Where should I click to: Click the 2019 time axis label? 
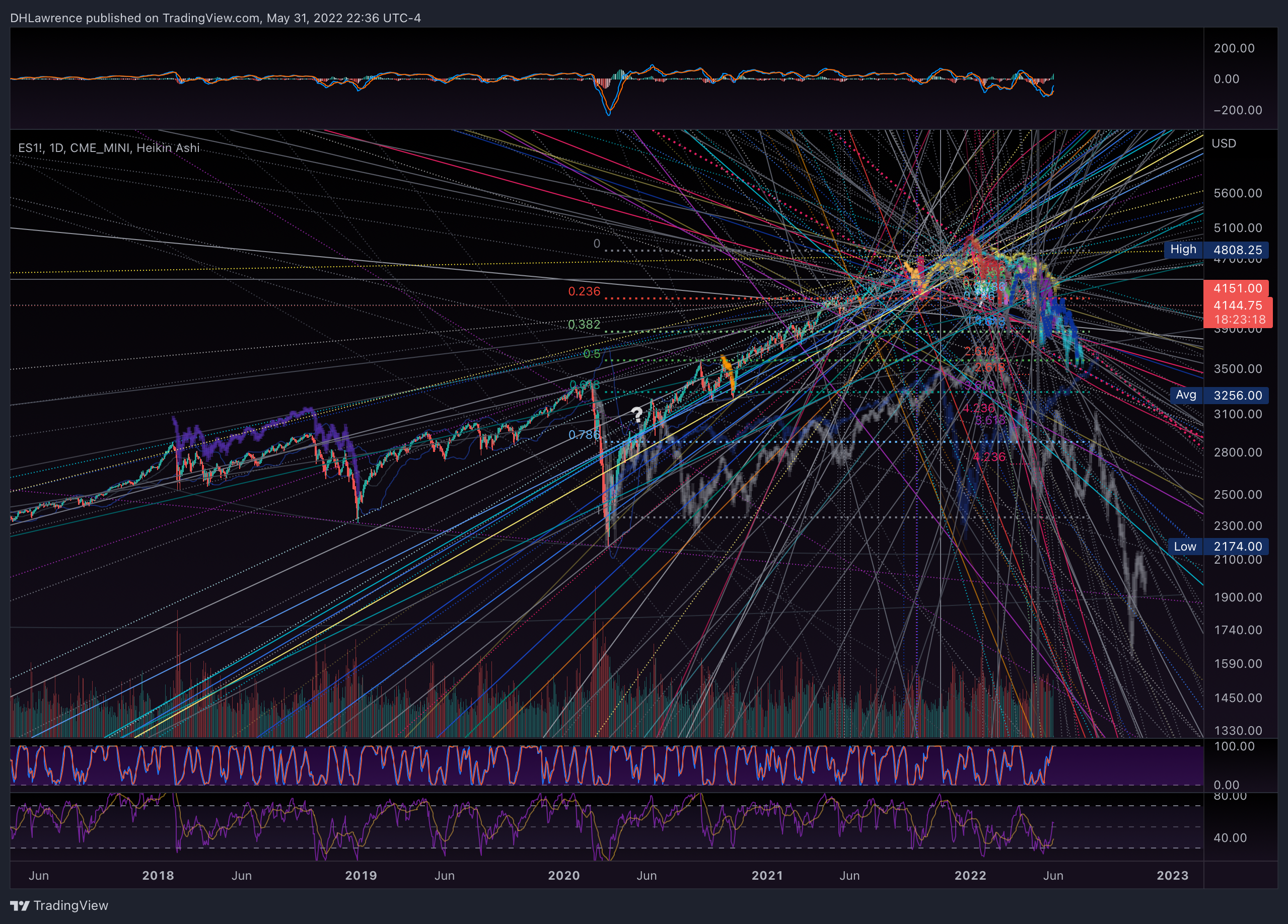(361, 875)
